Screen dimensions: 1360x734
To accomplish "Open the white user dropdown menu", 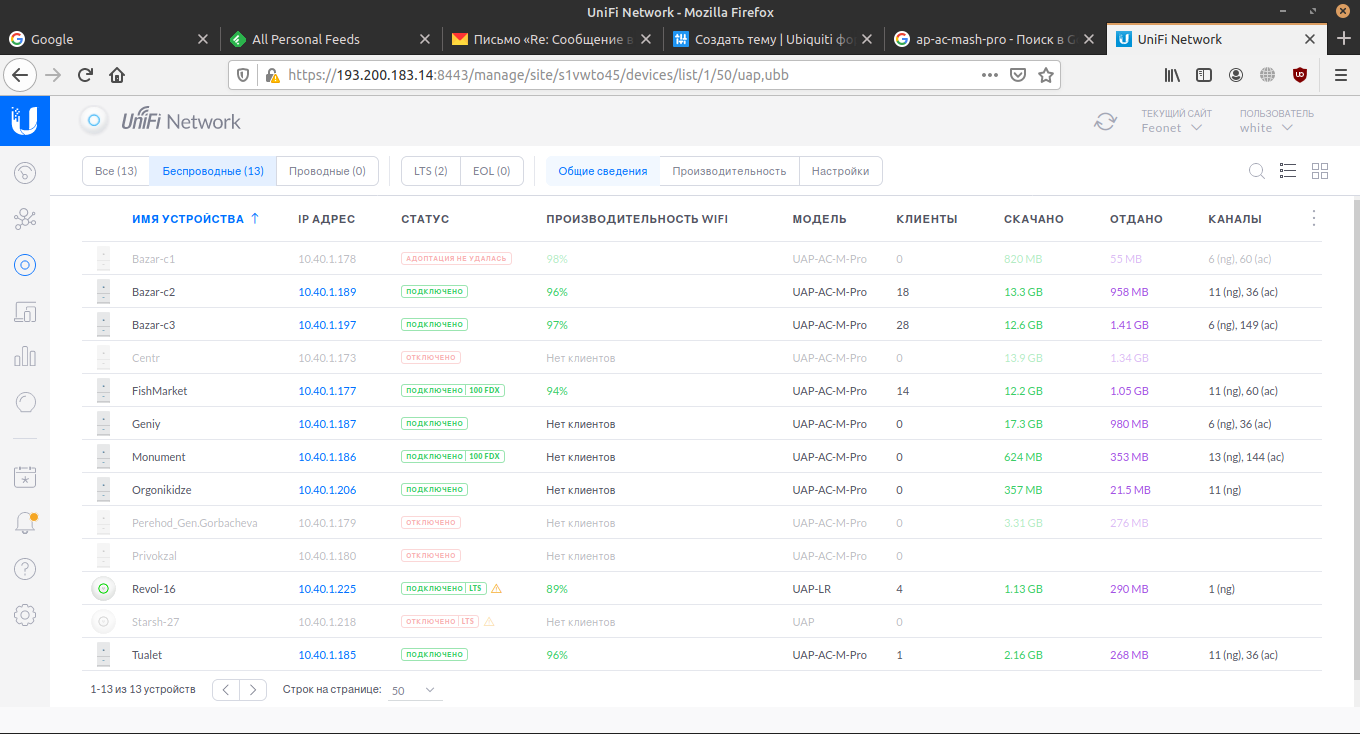I will point(1266,128).
